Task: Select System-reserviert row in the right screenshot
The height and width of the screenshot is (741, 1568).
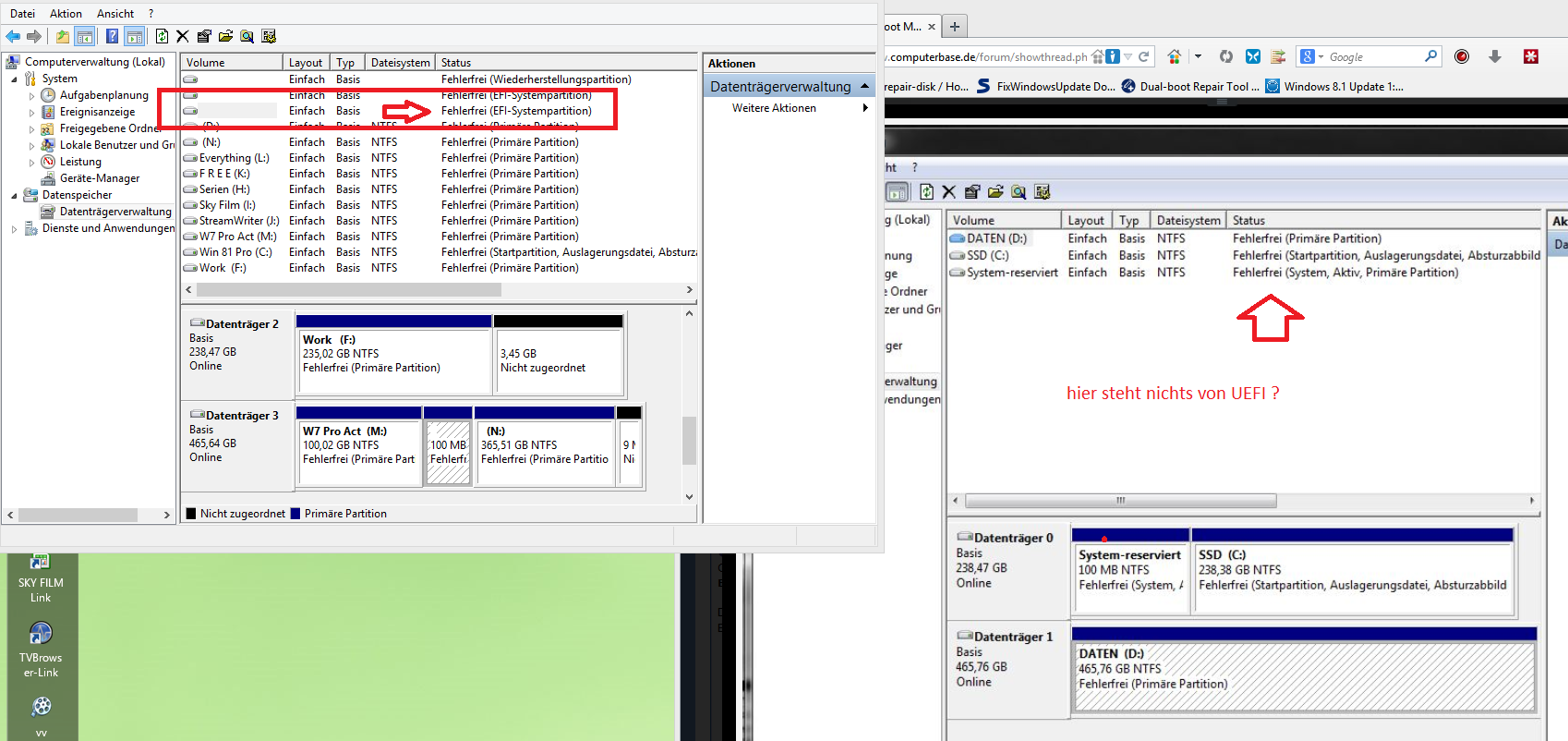Action: pyautogui.click(x=1243, y=273)
